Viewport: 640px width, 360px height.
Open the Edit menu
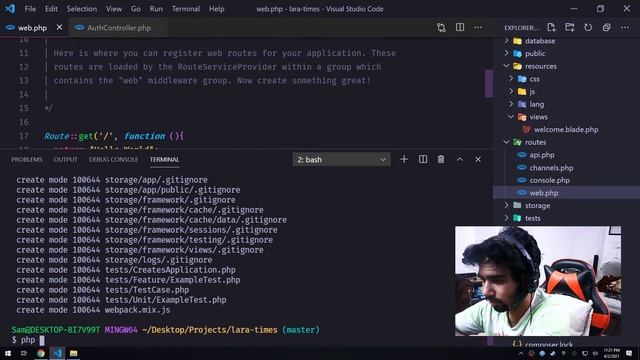tap(51, 9)
